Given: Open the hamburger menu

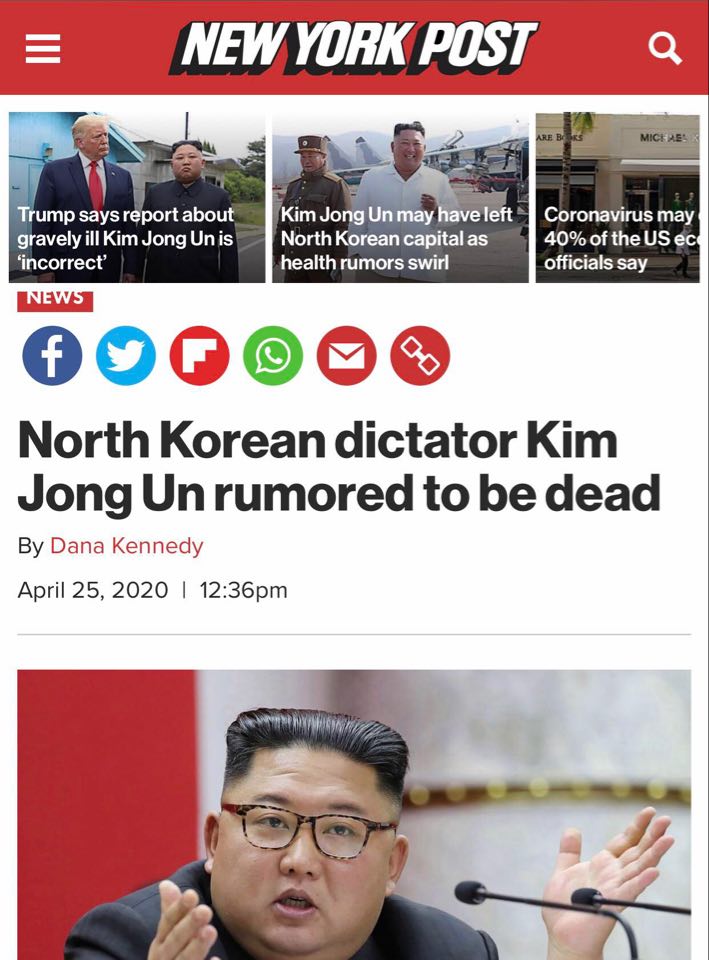Looking at the screenshot, I should (43, 49).
